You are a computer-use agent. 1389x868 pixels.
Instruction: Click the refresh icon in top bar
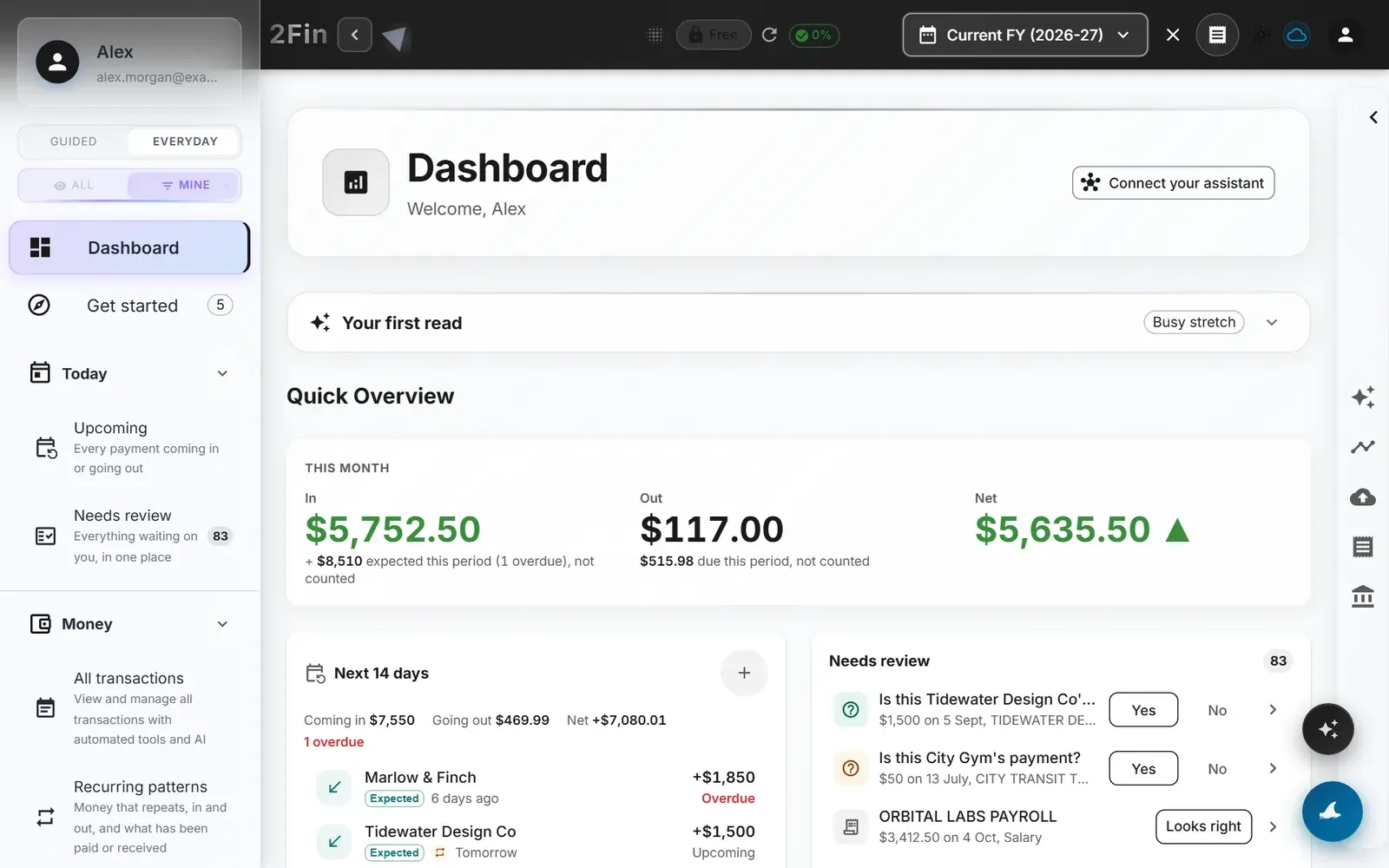click(769, 35)
